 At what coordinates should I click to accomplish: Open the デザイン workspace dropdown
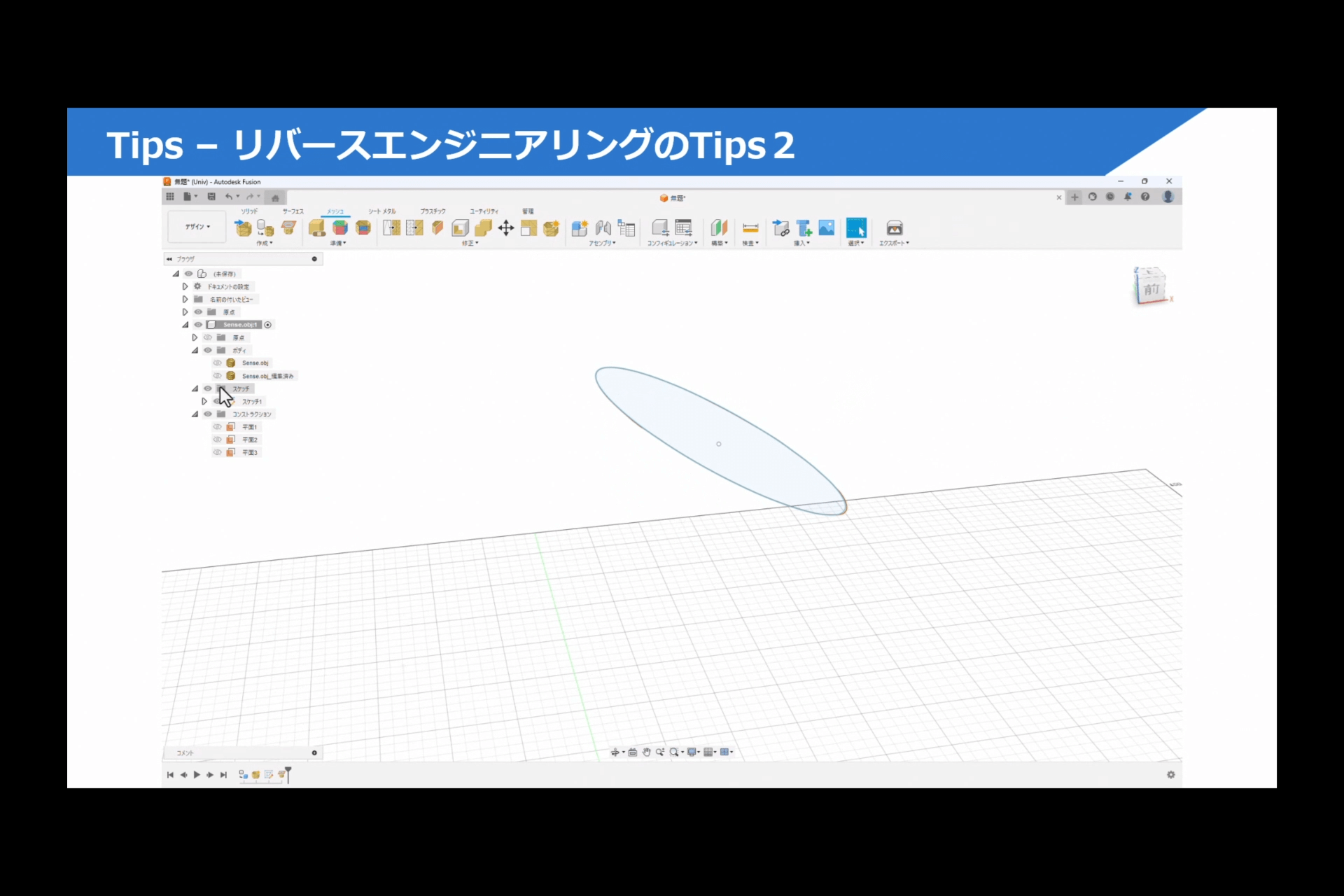pos(197,227)
